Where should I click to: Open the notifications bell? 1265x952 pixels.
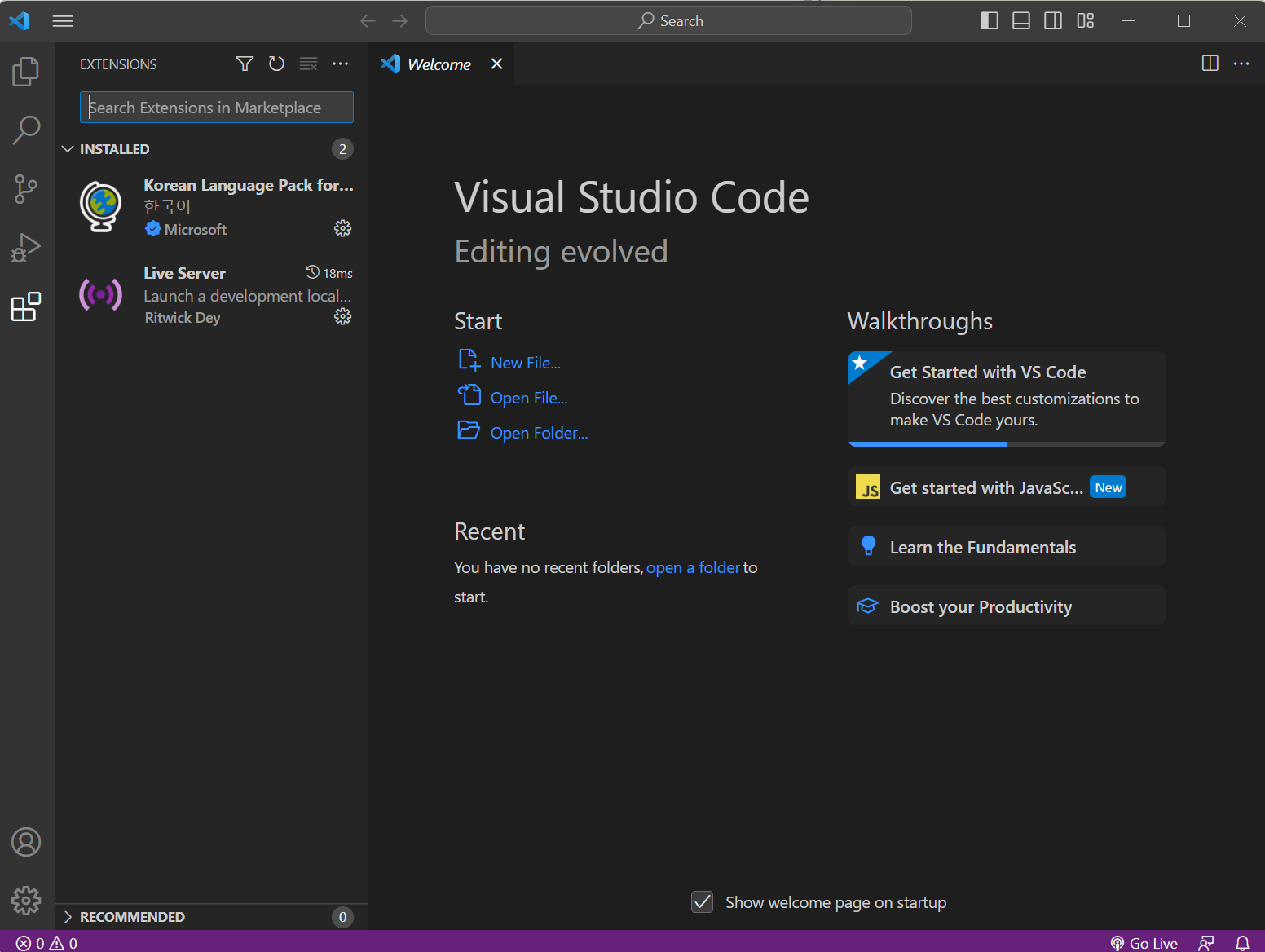click(1242, 943)
